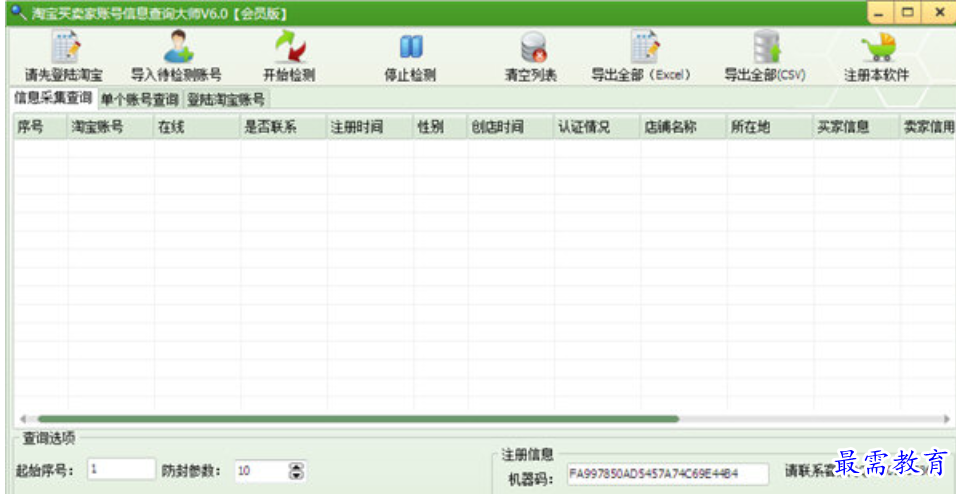
Task: Click the 淘宝账号 column header
Action: 110,127
